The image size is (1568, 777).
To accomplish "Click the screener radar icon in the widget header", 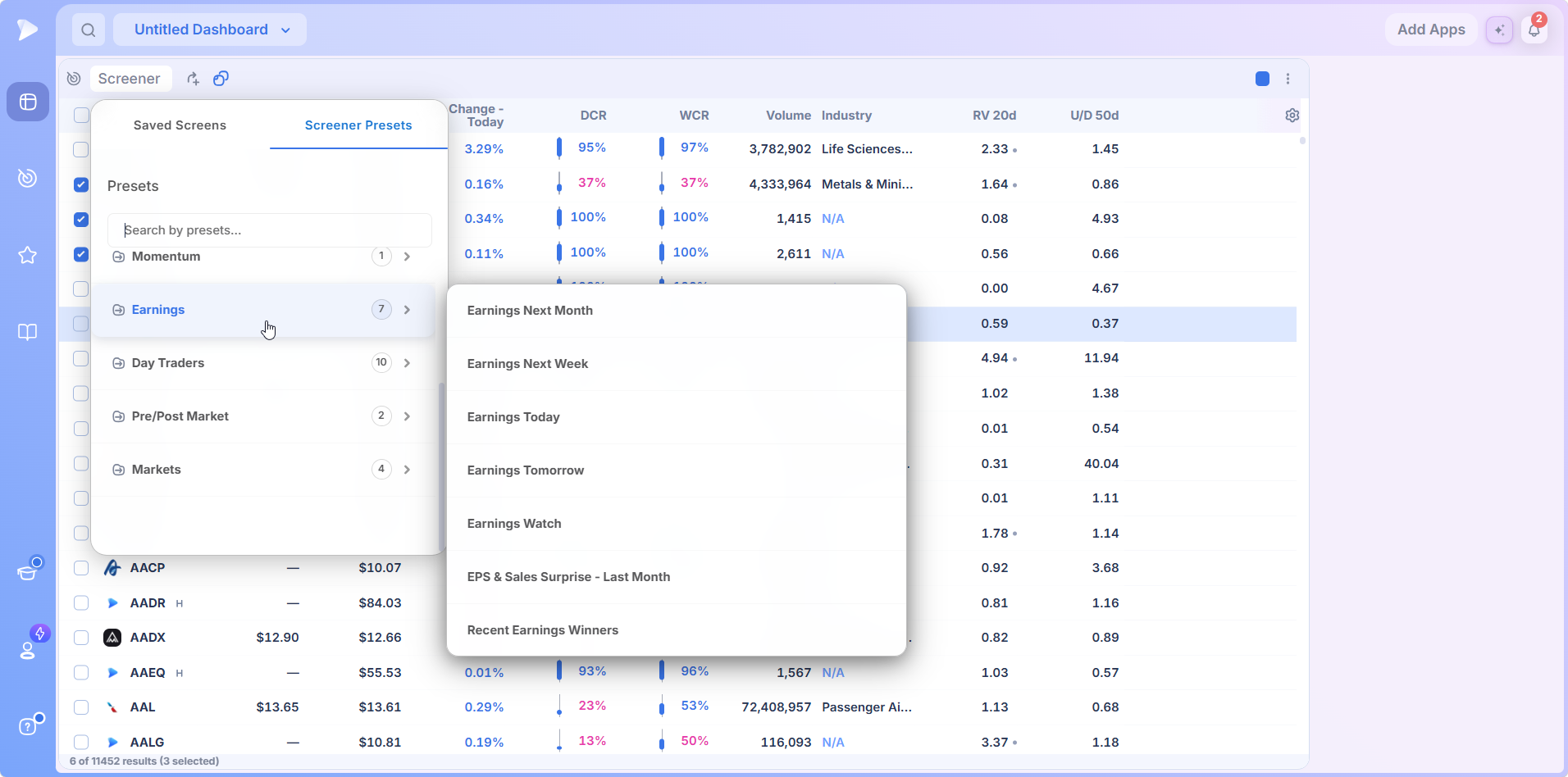I will tap(74, 79).
